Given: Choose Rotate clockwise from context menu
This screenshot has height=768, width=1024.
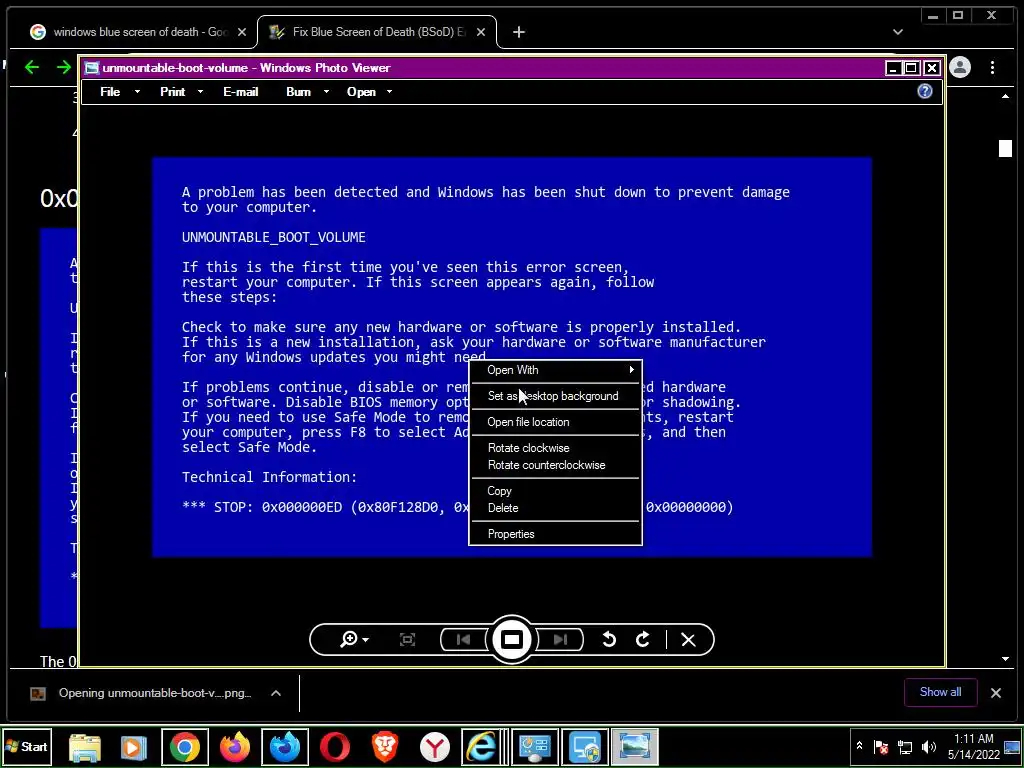Looking at the screenshot, I should tap(555, 448).
